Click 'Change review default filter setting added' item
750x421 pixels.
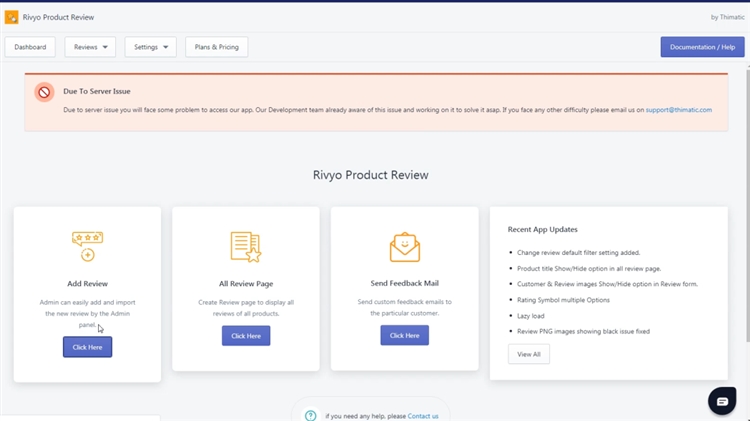click(578, 253)
